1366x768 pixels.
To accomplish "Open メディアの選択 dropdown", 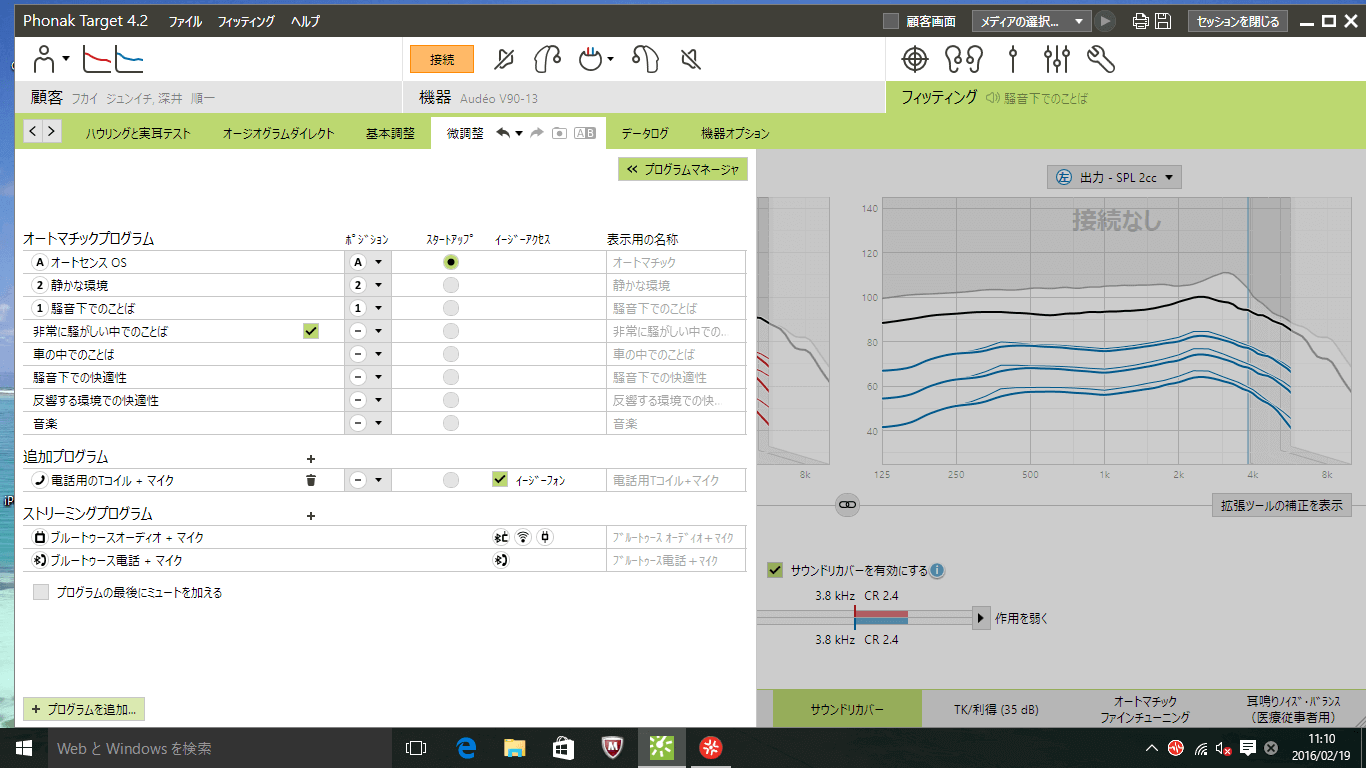I will (x=1033, y=21).
